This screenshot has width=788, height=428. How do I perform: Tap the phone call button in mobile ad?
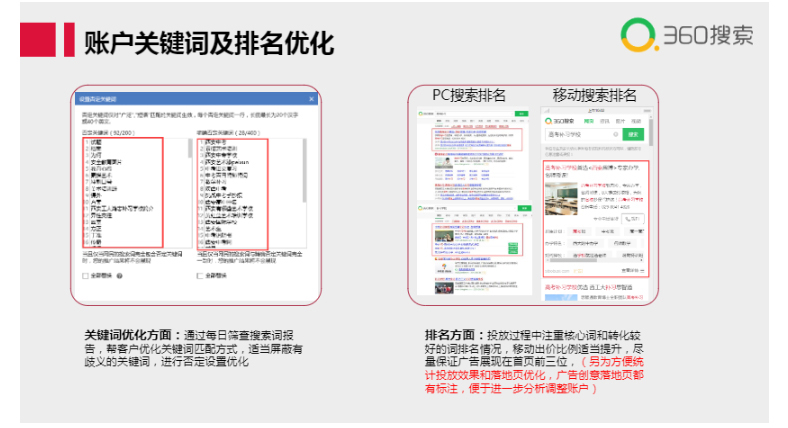point(636,218)
